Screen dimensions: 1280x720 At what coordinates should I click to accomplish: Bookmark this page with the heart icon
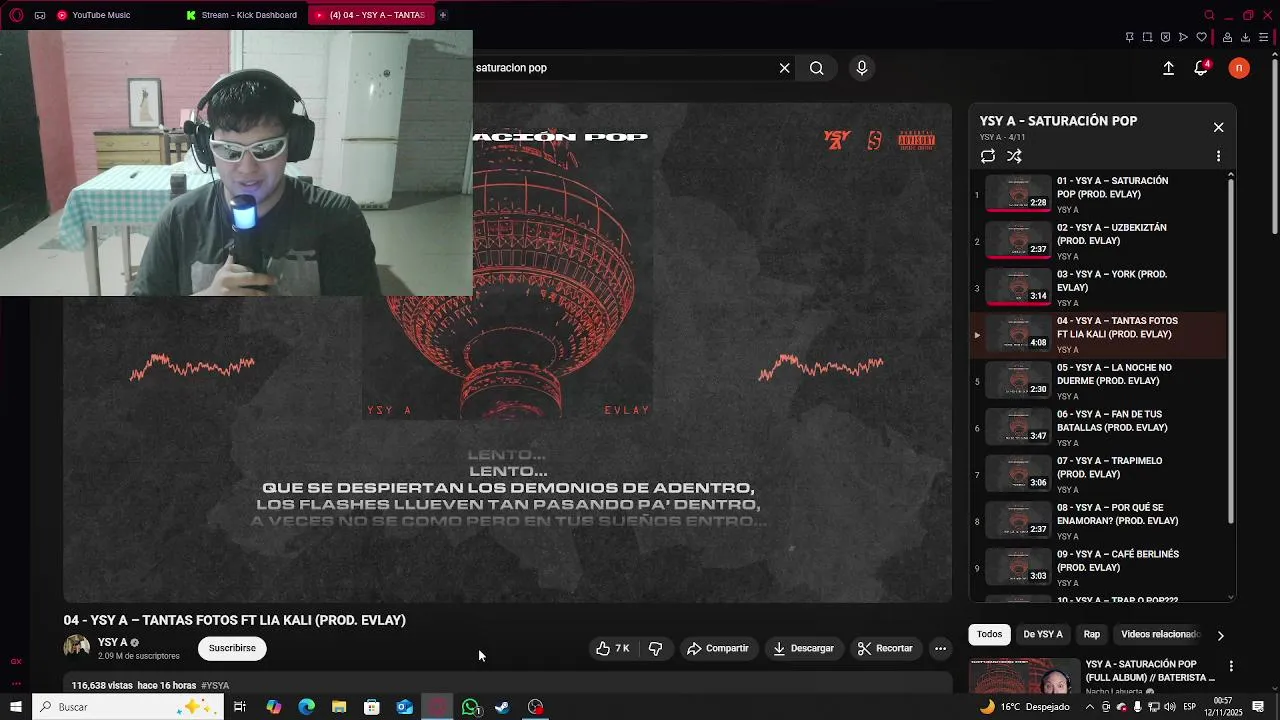pos(1201,37)
